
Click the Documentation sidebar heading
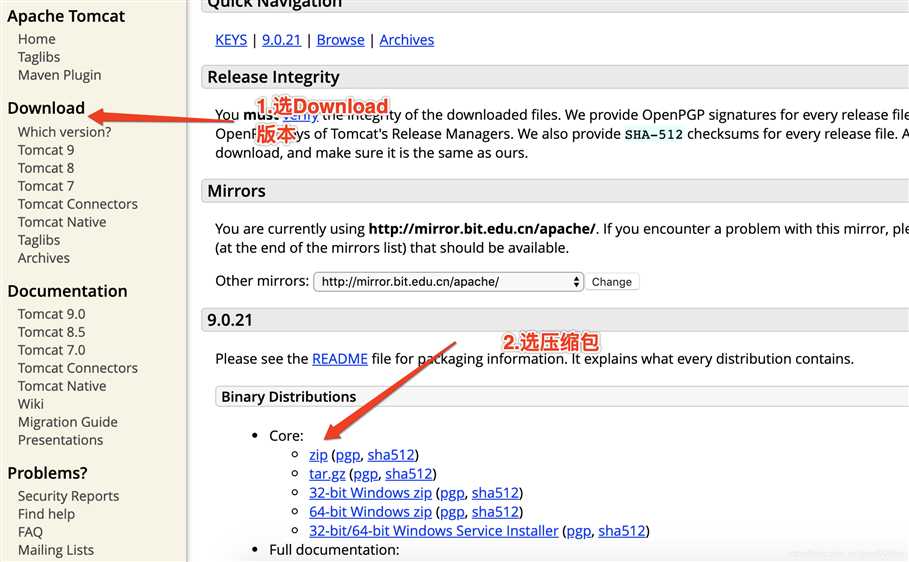click(x=67, y=291)
